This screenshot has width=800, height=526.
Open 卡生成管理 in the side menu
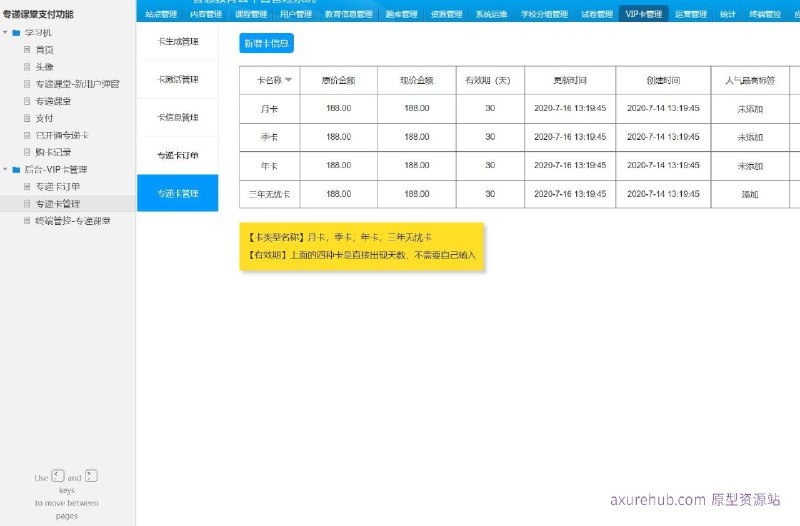(x=178, y=41)
